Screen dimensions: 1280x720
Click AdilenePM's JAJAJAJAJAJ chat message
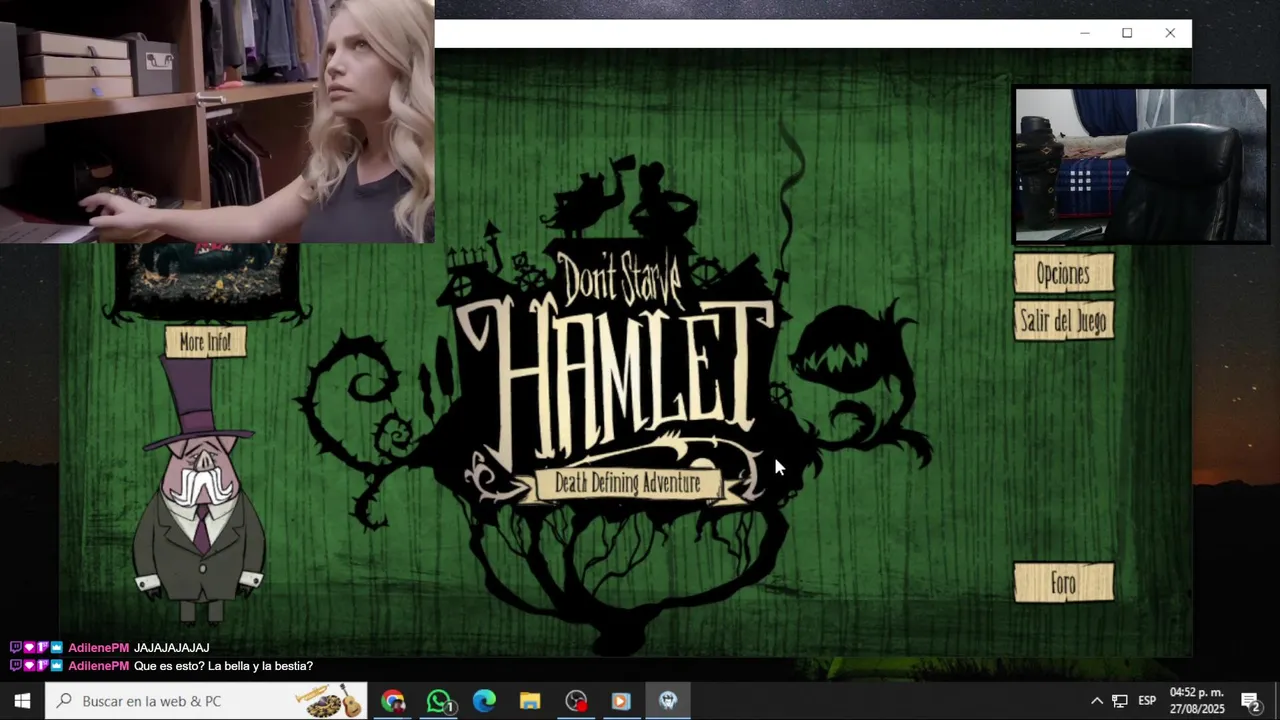tap(171, 648)
